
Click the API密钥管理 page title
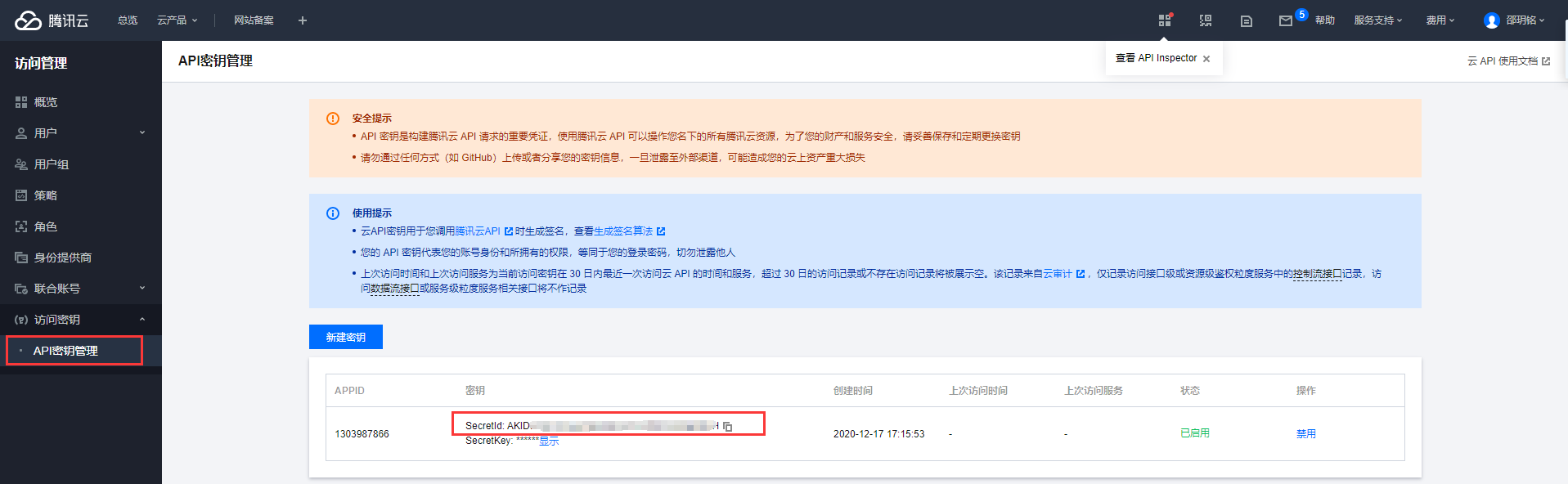(215, 61)
